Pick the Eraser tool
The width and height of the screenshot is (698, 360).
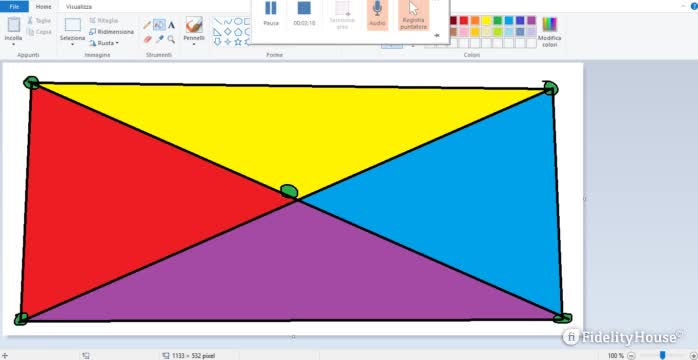(148, 39)
